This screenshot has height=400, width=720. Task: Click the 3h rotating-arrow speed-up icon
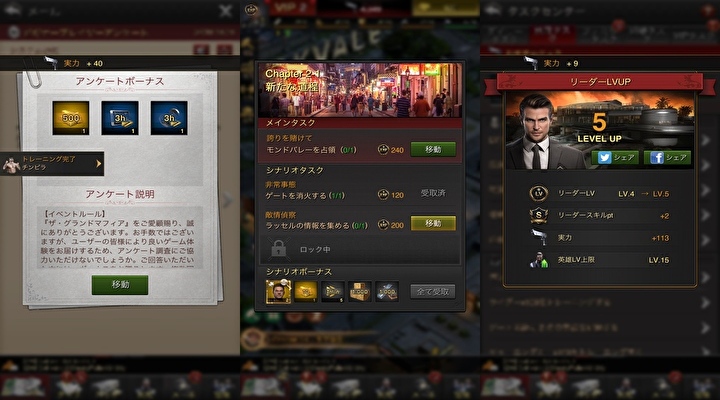coord(169,118)
